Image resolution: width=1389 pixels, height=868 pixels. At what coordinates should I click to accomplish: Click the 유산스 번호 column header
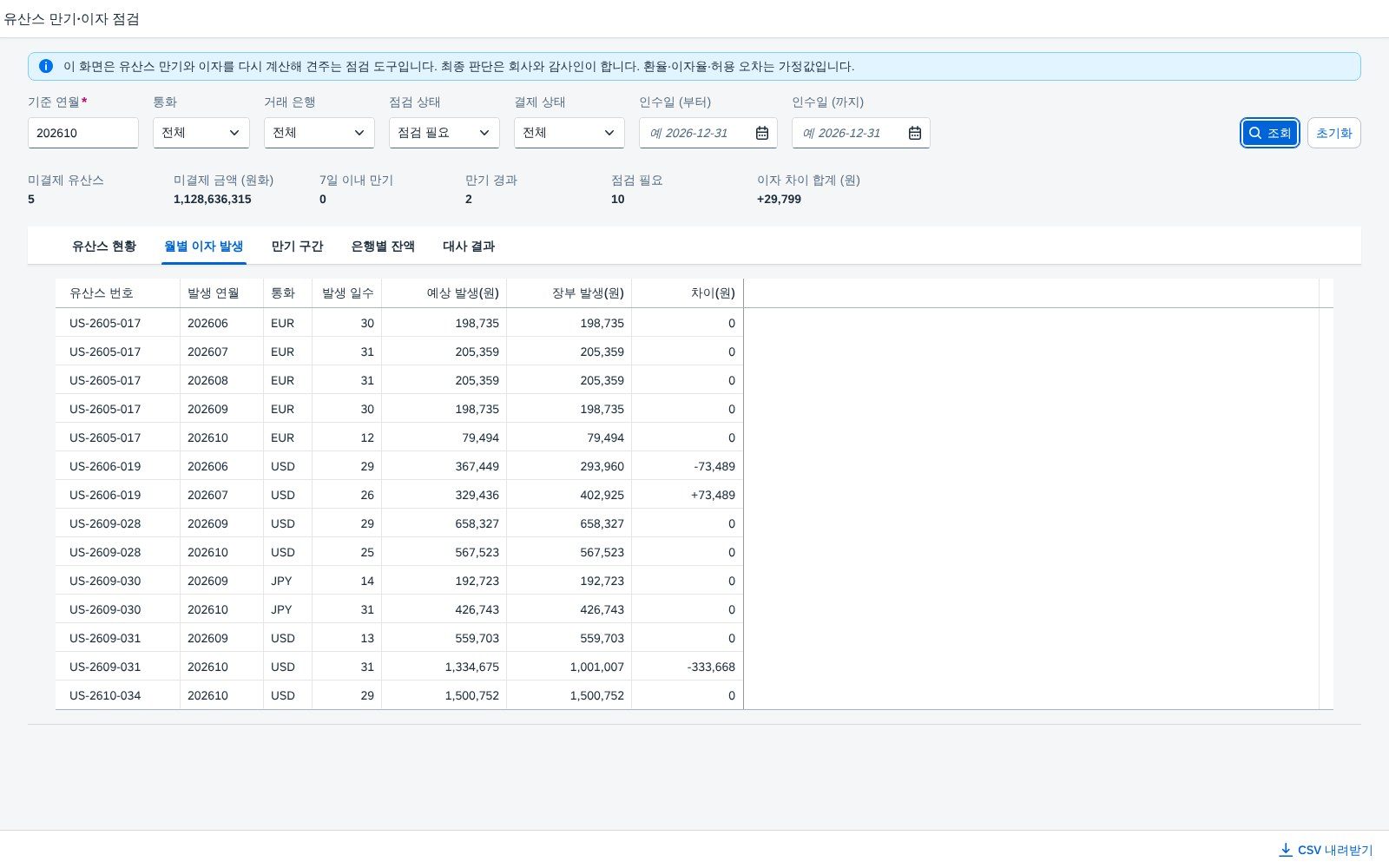[118, 293]
